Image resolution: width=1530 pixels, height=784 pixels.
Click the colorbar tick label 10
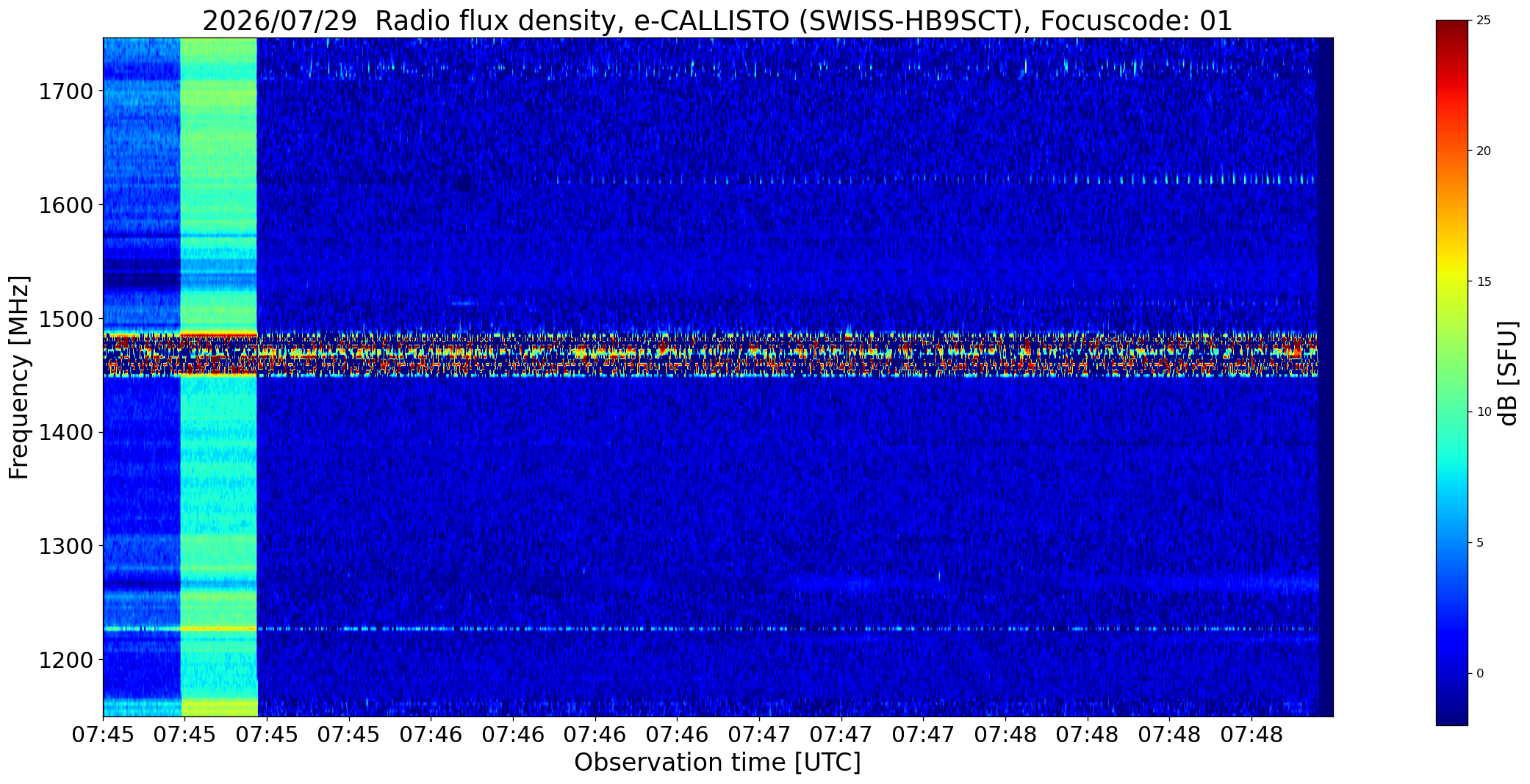[x=1484, y=412]
